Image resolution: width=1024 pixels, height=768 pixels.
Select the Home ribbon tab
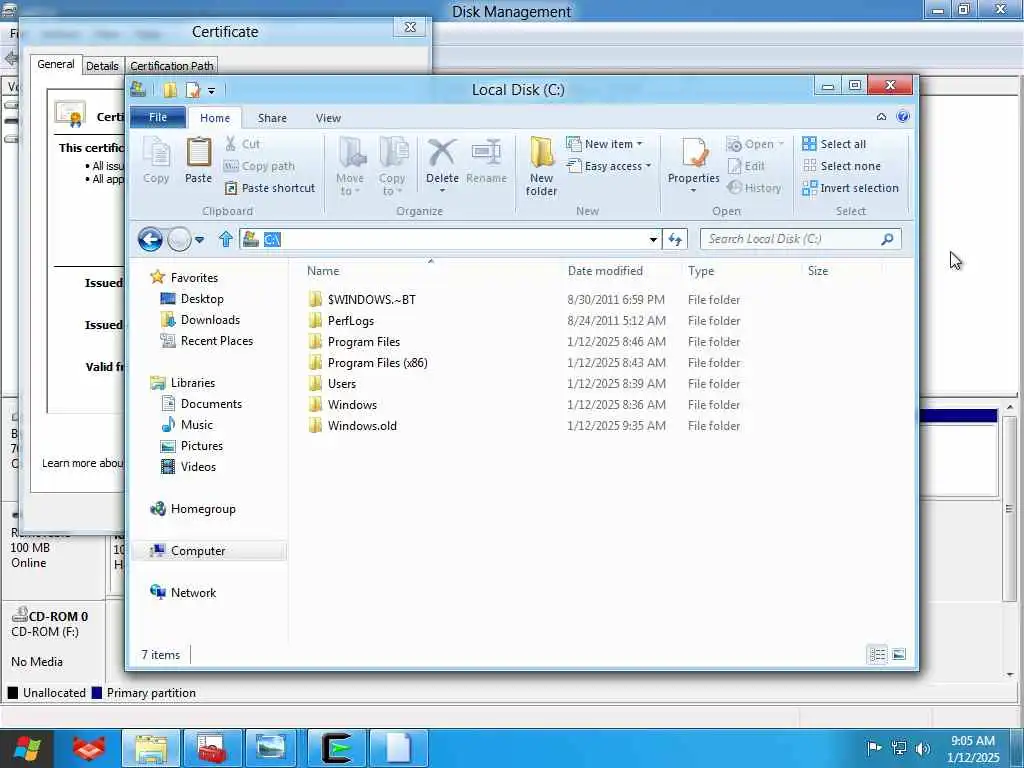pos(215,118)
